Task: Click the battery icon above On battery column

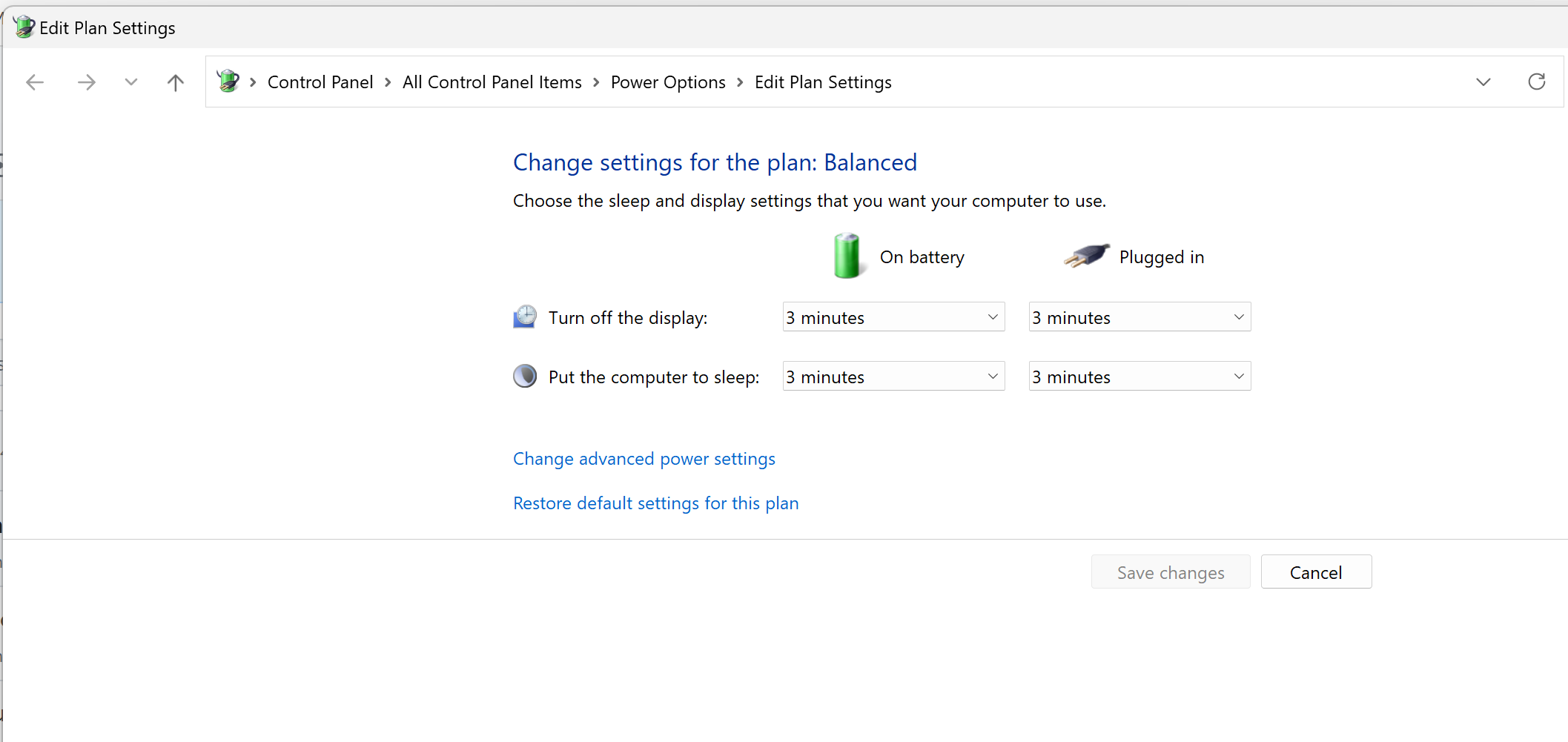Action: [x=847, y=256]
